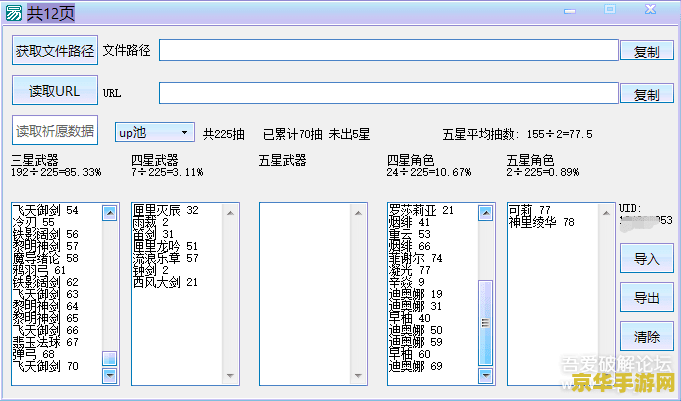Click the 三星武器 list scrollbar thumb
This screenshot has height=401, width=681.
109,358
